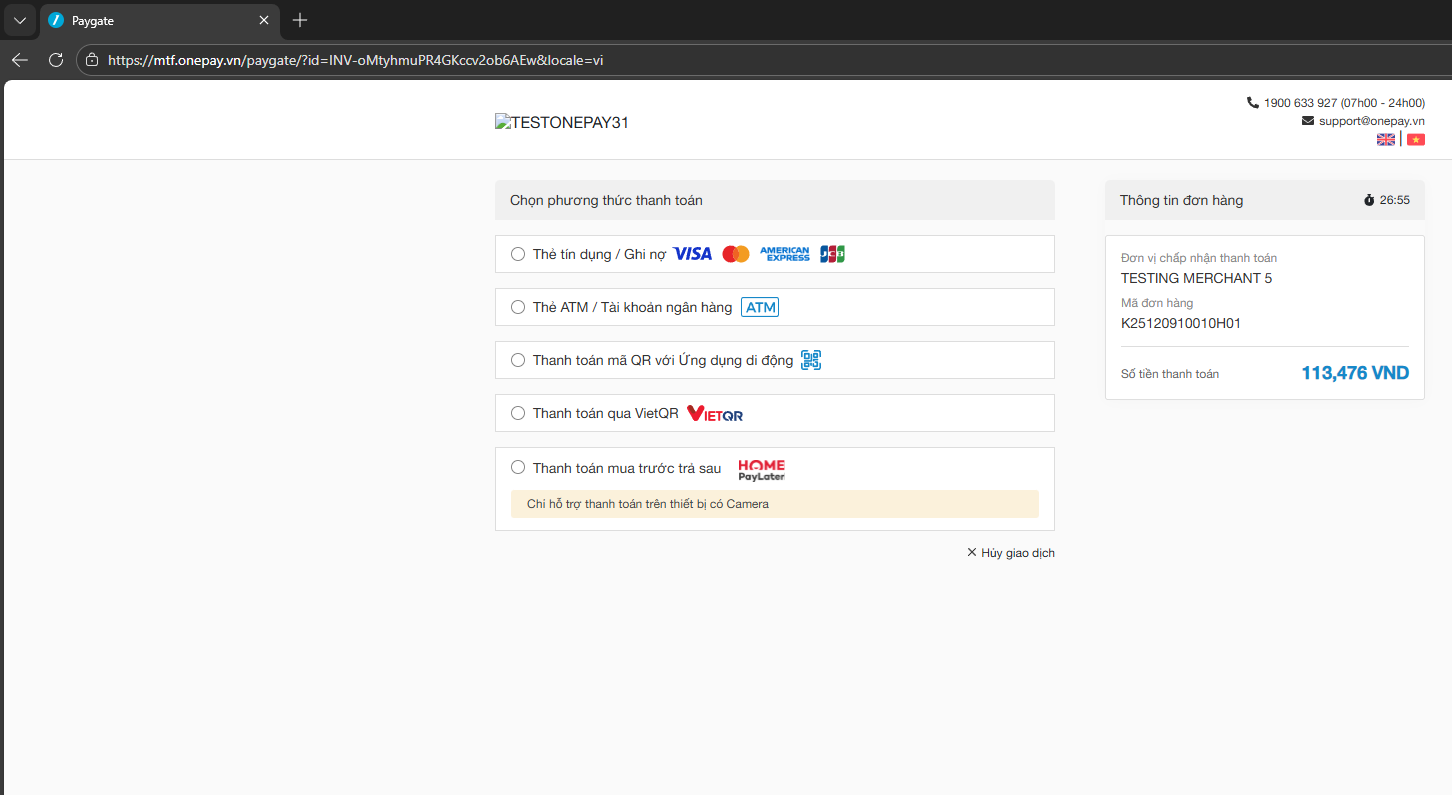Viewport: 1452px width, 795px height.
Task: Select the ATM / bank account radio button
Action: coord(518,307)
